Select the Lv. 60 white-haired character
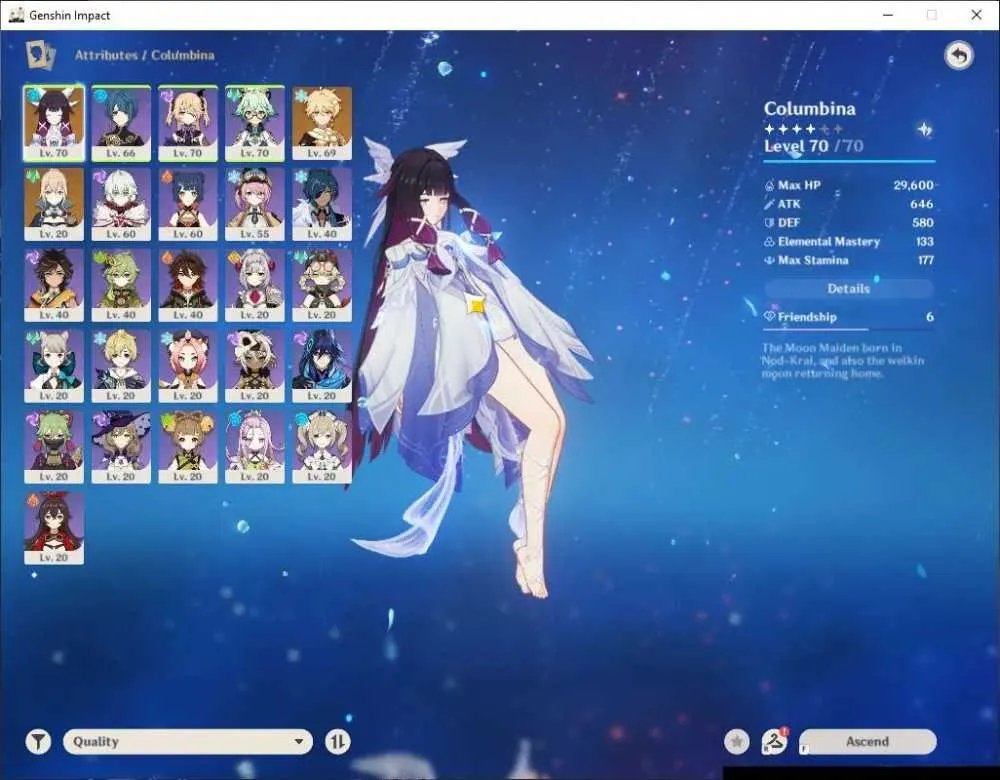The height and width of the screenshot is (780, 1000). (121, 204)
